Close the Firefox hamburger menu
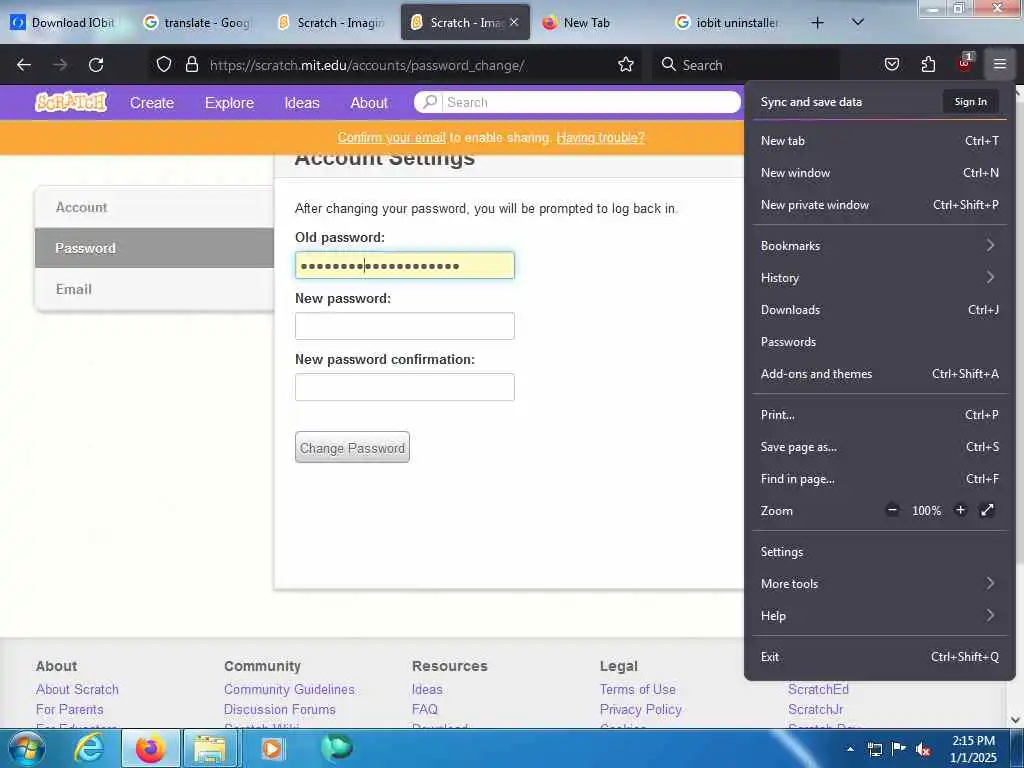Screen dimensions: 1024x768 [1000, 64]
